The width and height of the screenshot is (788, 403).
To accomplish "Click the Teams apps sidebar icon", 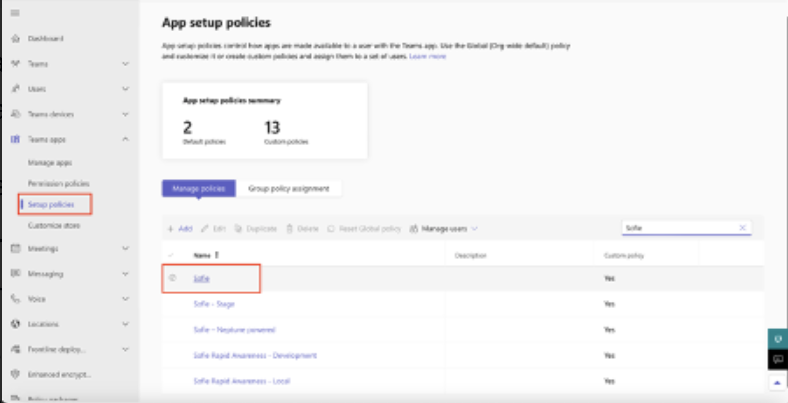I will (x=15, y=140).
